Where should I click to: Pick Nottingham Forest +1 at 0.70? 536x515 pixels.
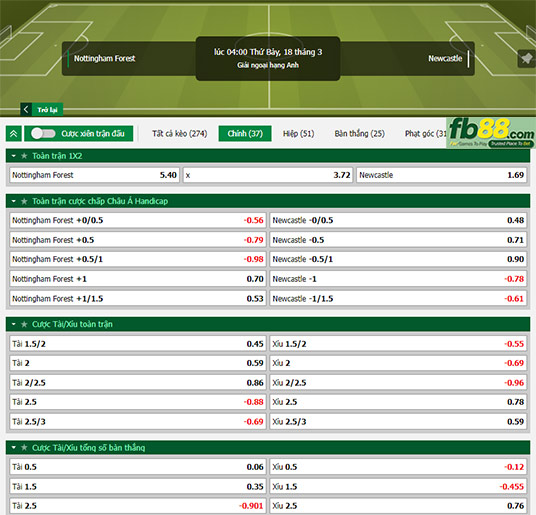138,279
